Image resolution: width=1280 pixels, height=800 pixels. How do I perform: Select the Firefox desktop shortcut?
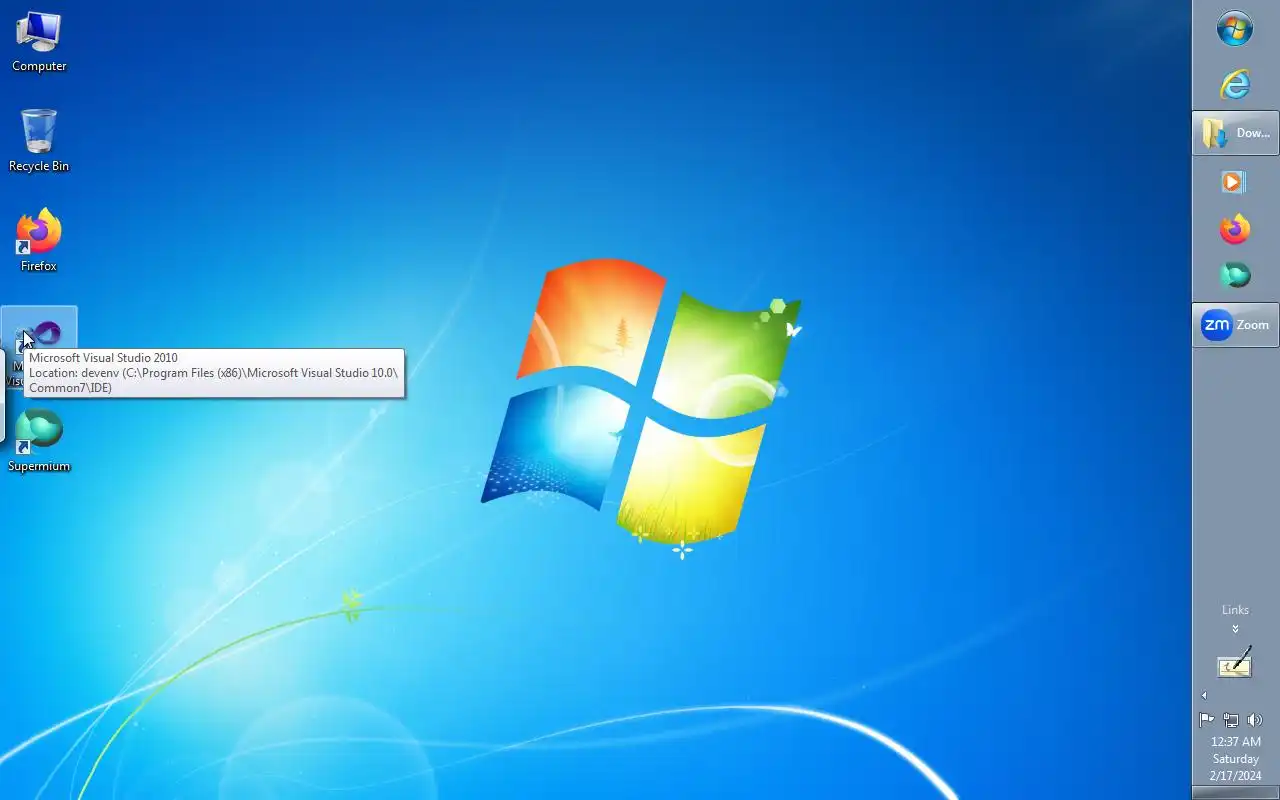pos(39,241)
